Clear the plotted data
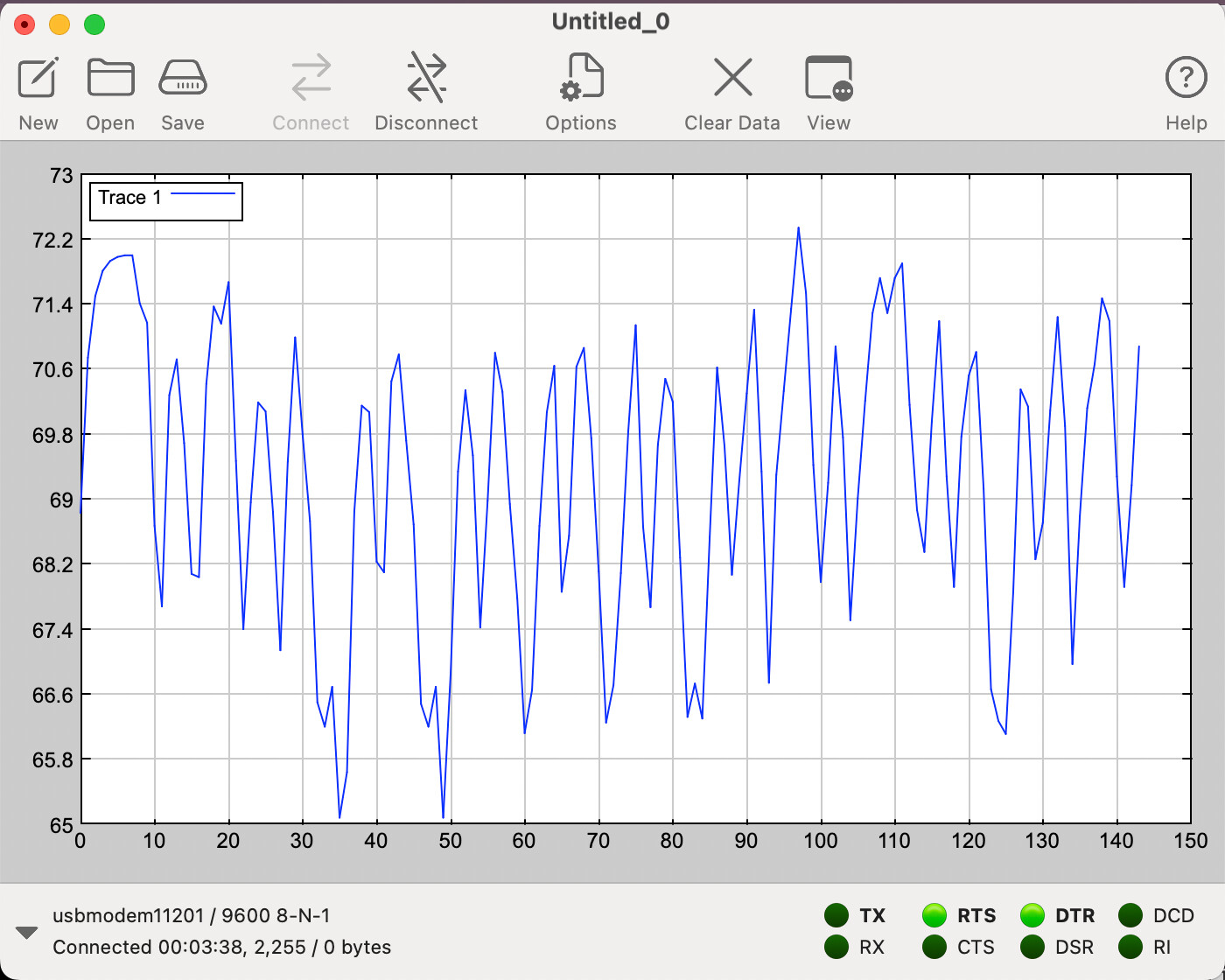The image size is (1225, 980). [x=732, y=77]
